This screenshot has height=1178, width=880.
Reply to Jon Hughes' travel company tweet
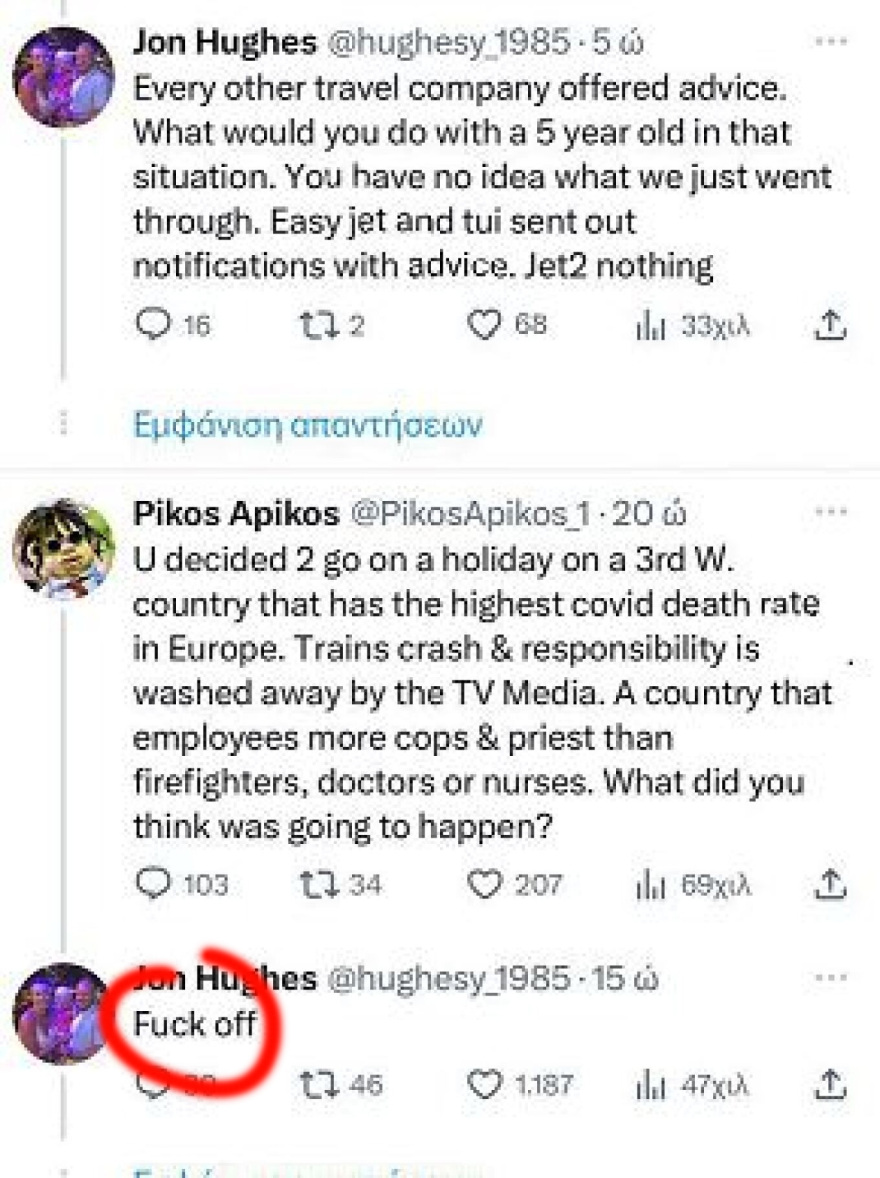pos(153,325)
